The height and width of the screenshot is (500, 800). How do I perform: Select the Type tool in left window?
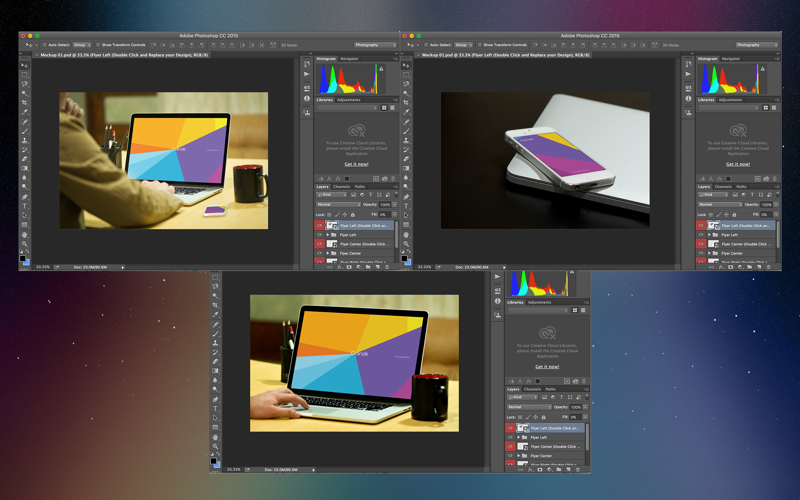coord(24,206)
